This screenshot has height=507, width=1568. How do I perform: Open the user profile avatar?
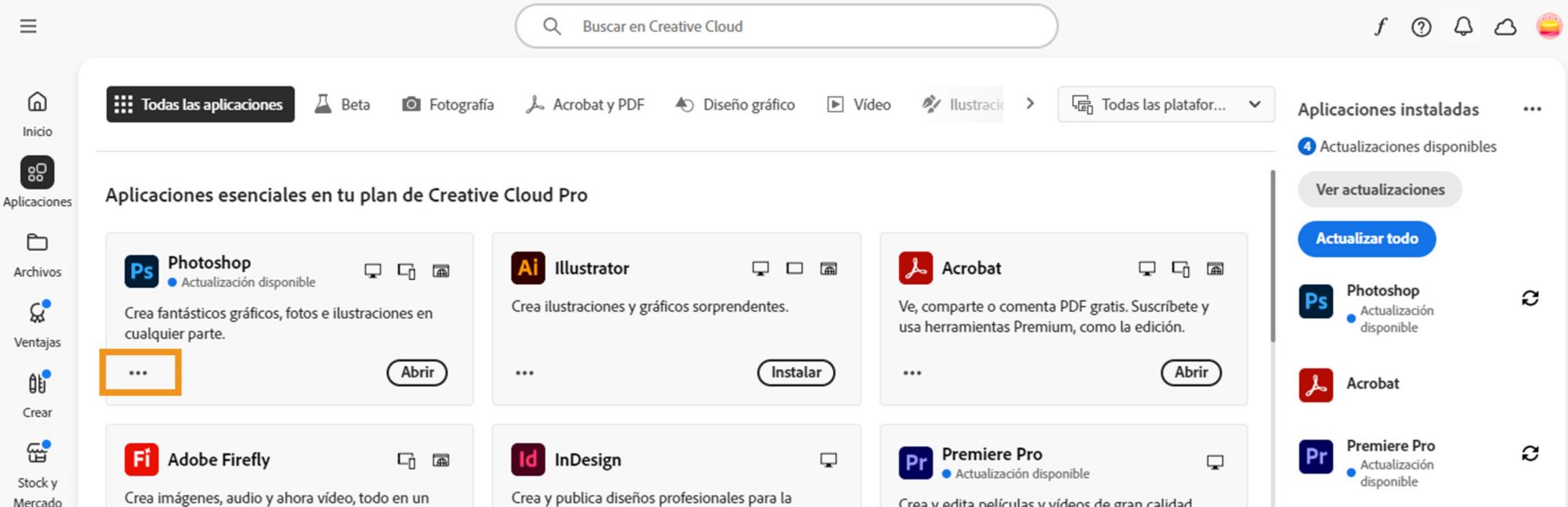1549,26
